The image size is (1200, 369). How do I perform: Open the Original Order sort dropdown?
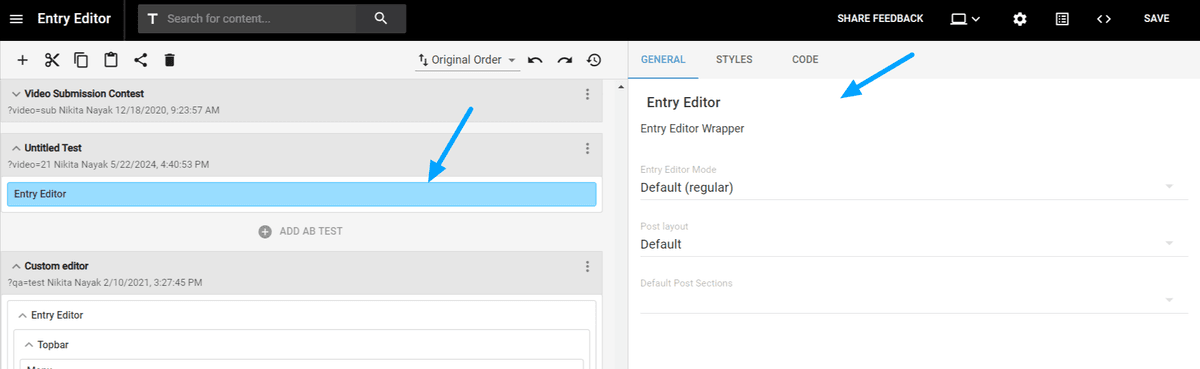click(x=468, y=60)
